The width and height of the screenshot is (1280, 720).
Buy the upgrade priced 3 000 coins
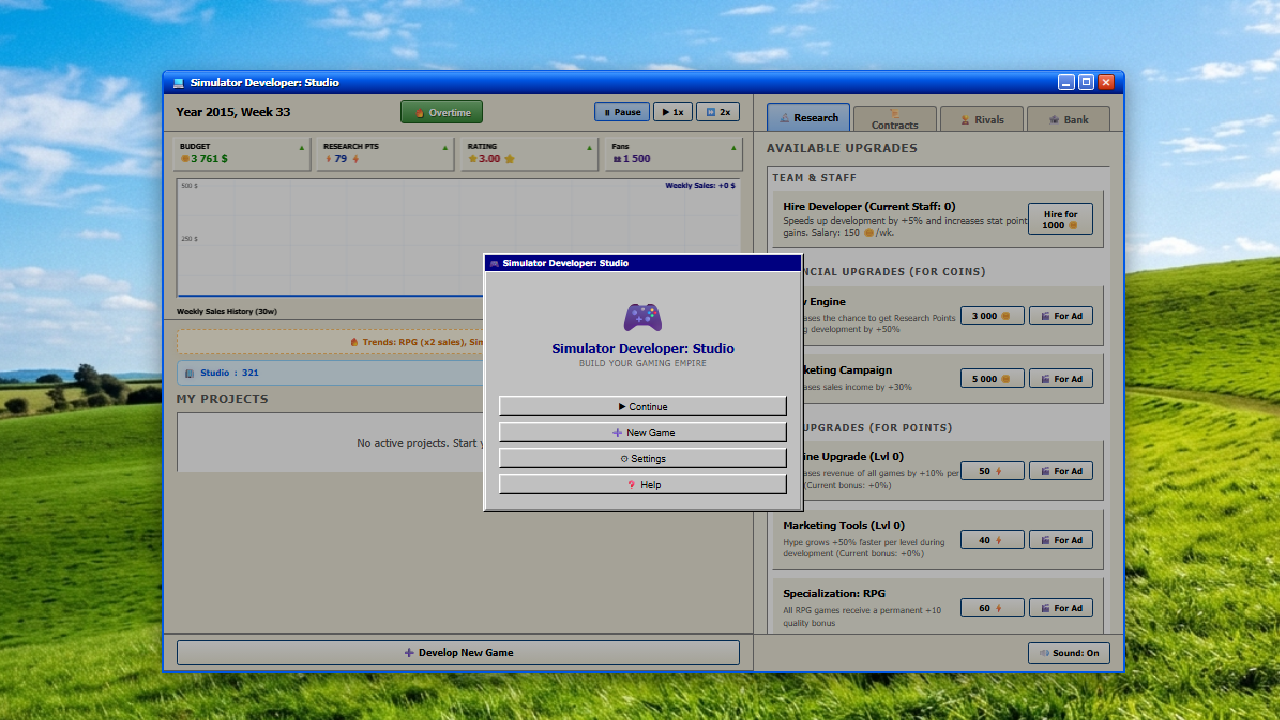coord(992,316)
